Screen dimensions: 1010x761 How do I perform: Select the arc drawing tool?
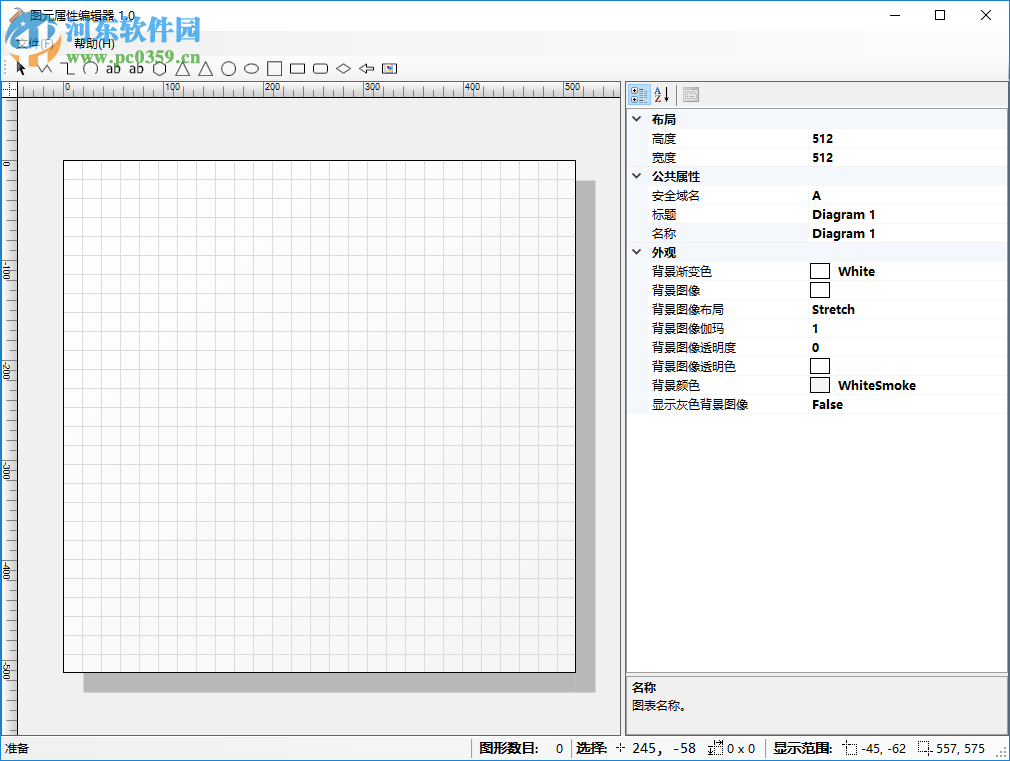[x=90, y=68]
